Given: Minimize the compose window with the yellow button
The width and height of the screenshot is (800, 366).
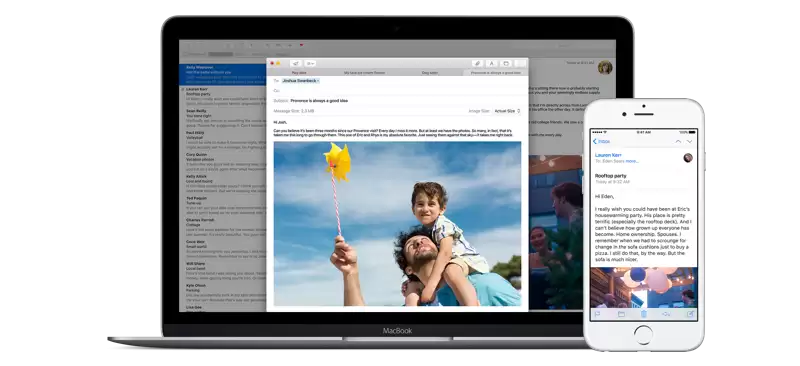Looking at the screenshot, I should pyautogui.click(x=278, y=63).
